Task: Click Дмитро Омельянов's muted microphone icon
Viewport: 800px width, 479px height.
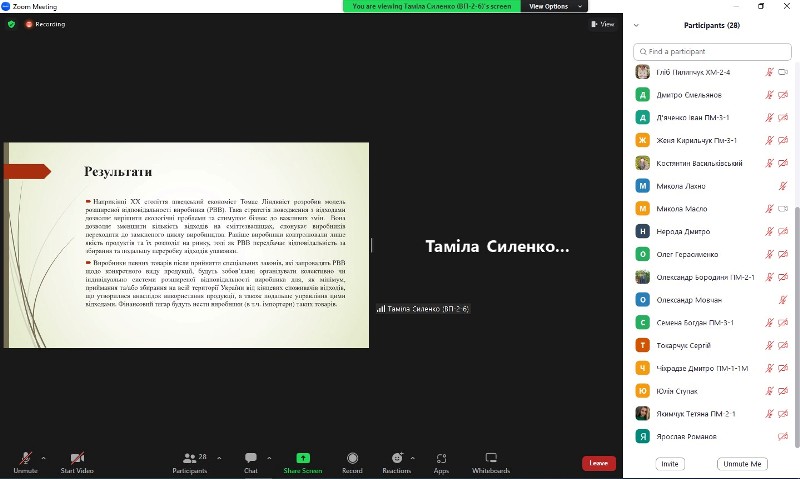Action: click(x=769, y=95)
